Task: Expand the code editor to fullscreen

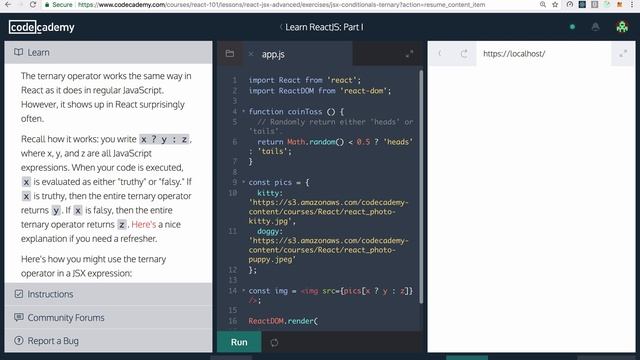Action: [x=409, y=54]
